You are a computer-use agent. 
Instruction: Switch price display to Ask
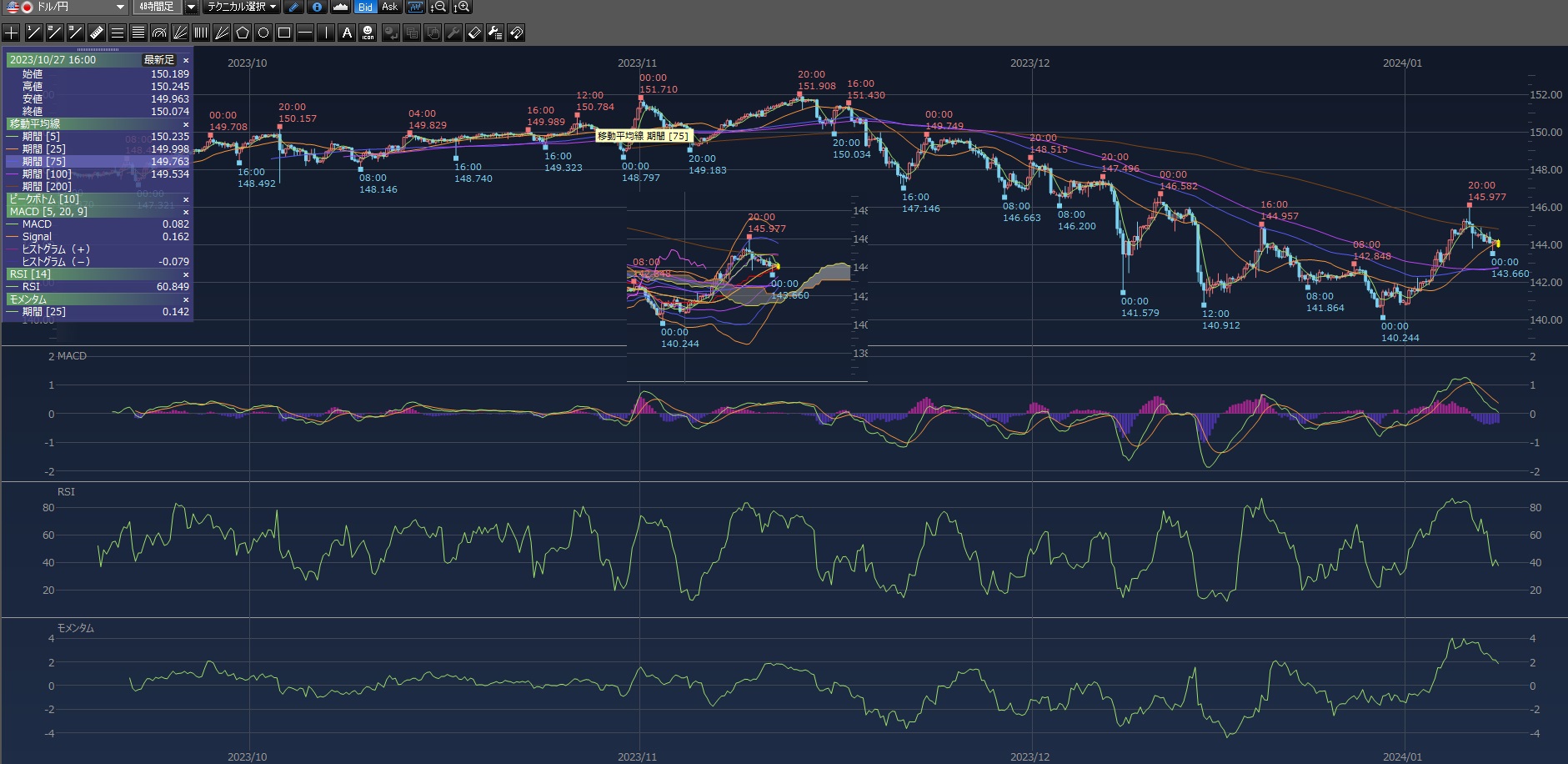point(389,7)
